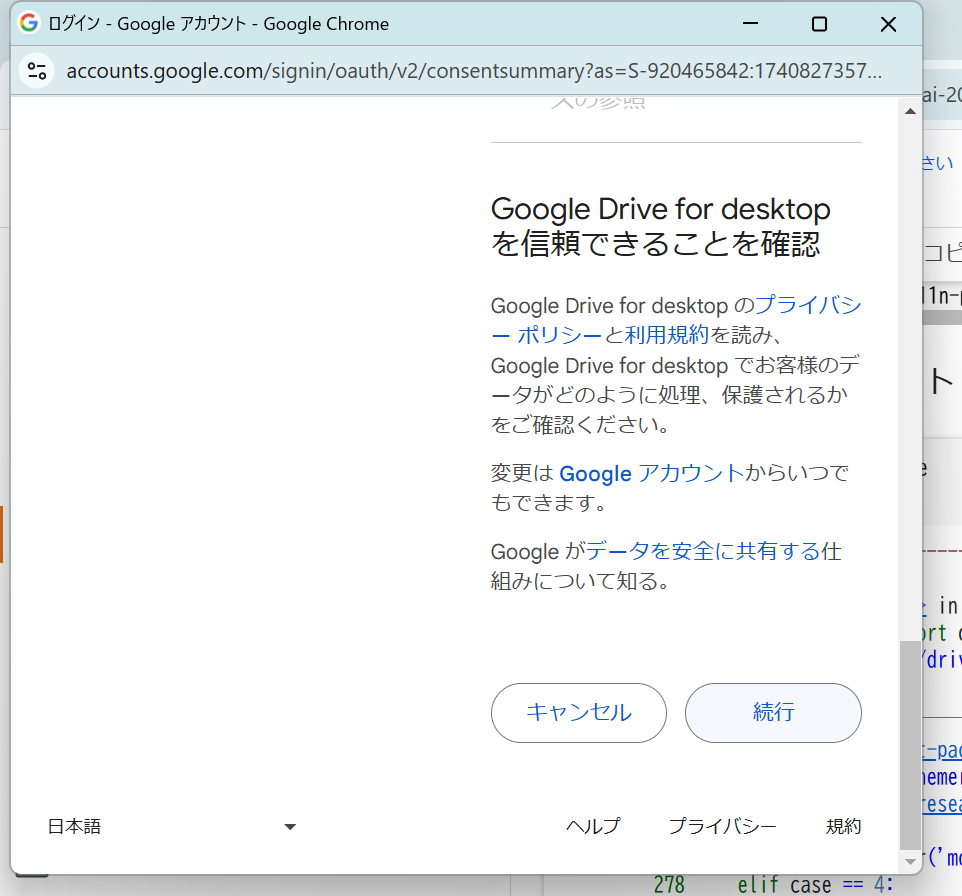Click the address bar URL
Image resolution: width=962 pixels, height=896 pixels.
(x=474, y=71)
